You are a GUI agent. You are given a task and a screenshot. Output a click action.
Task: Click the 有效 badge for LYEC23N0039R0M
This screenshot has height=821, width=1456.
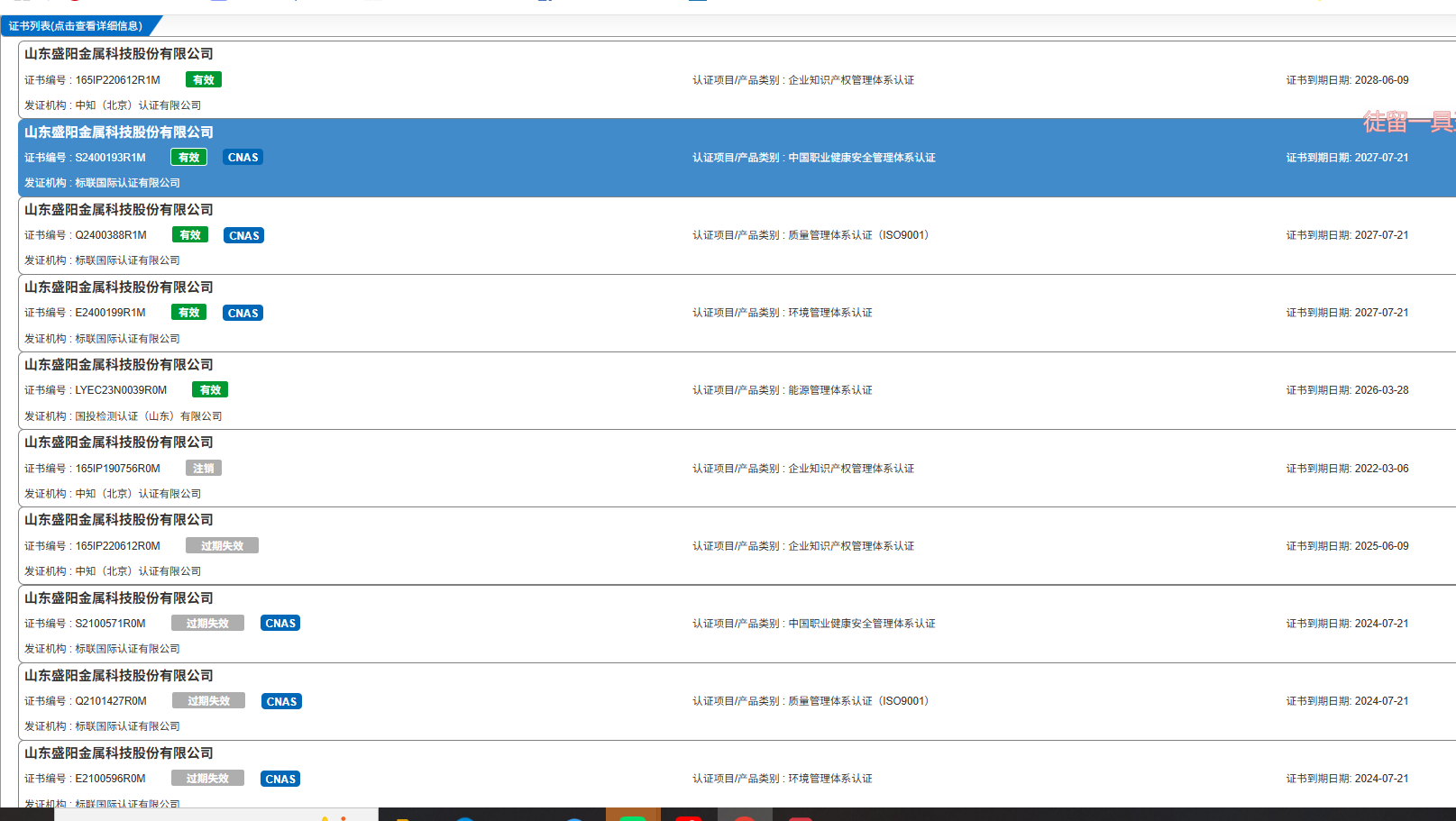pyautogui.click(x=210, y=390)
